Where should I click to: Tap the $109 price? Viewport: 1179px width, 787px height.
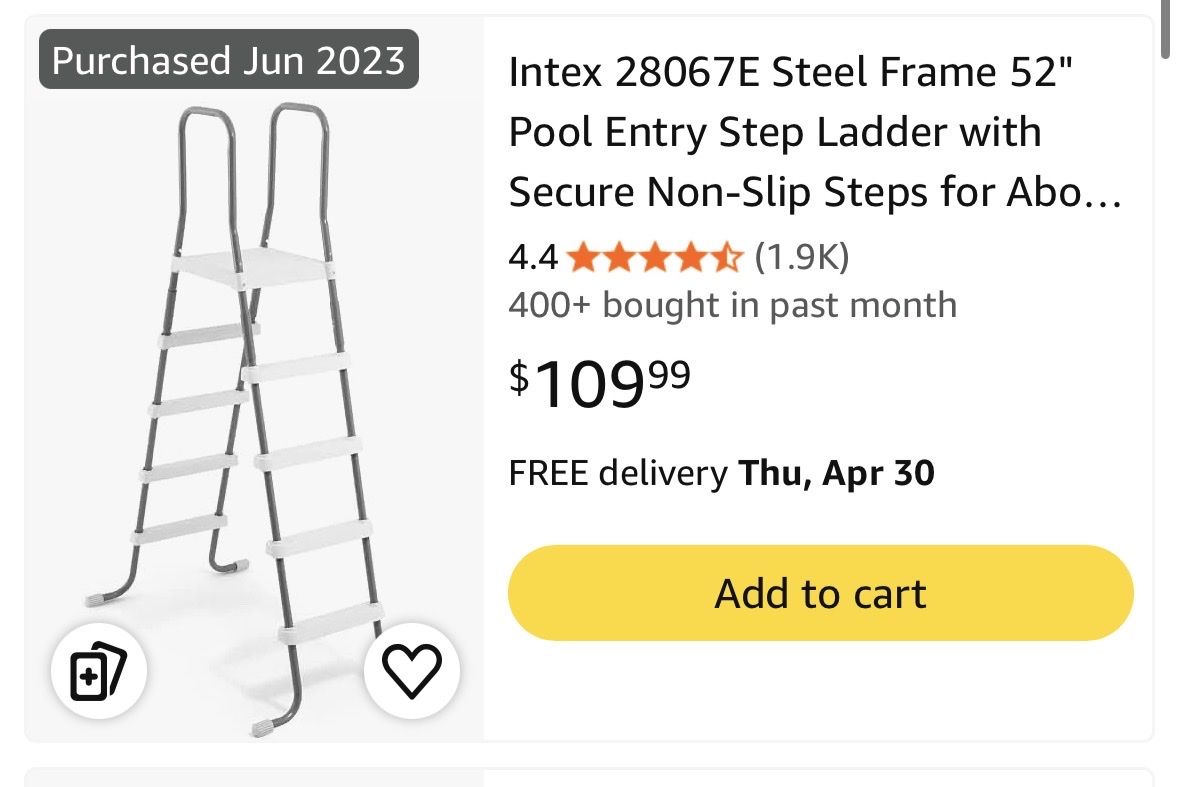[600, 384]
